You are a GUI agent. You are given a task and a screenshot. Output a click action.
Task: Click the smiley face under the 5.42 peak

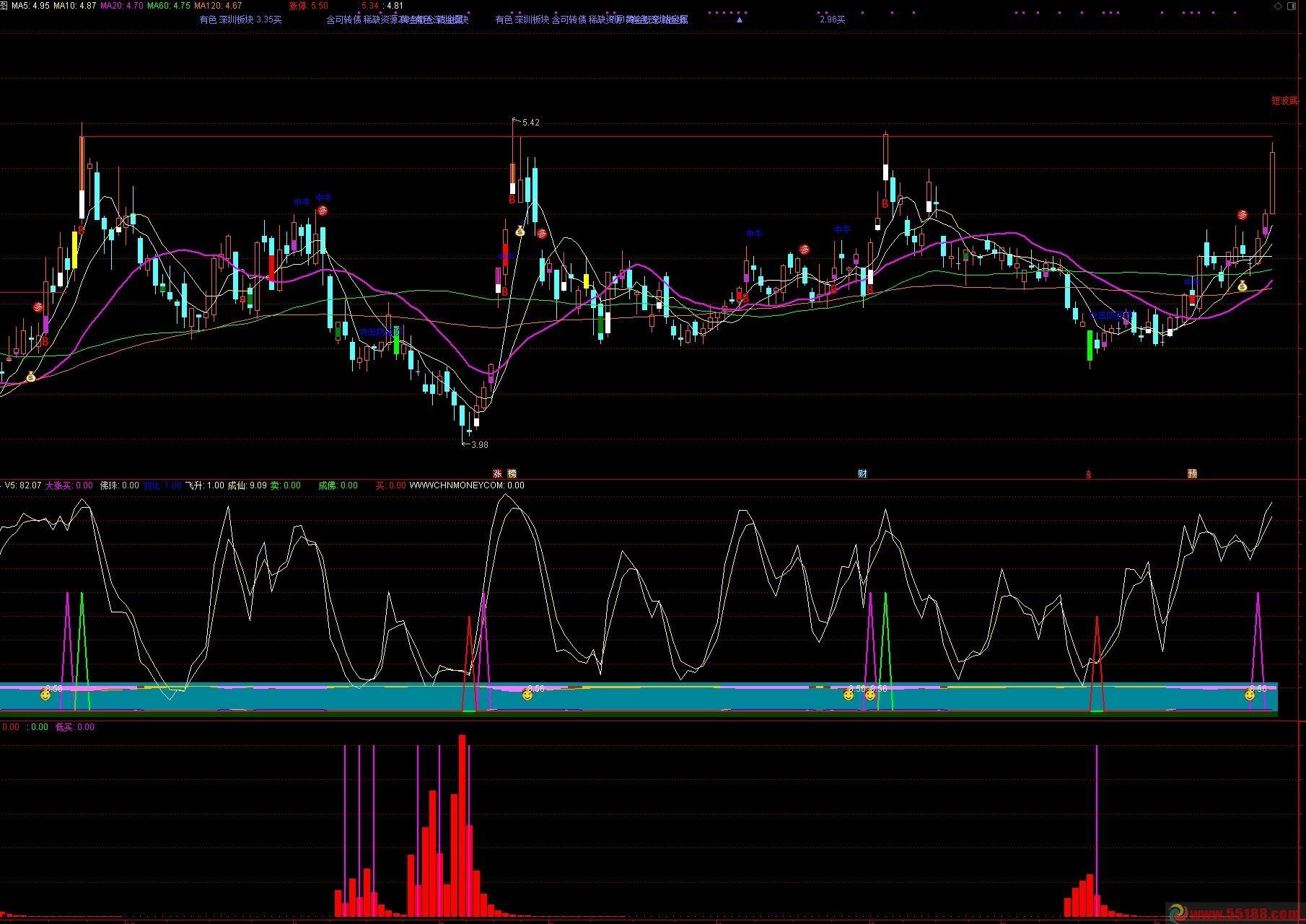tap(527, 695)
